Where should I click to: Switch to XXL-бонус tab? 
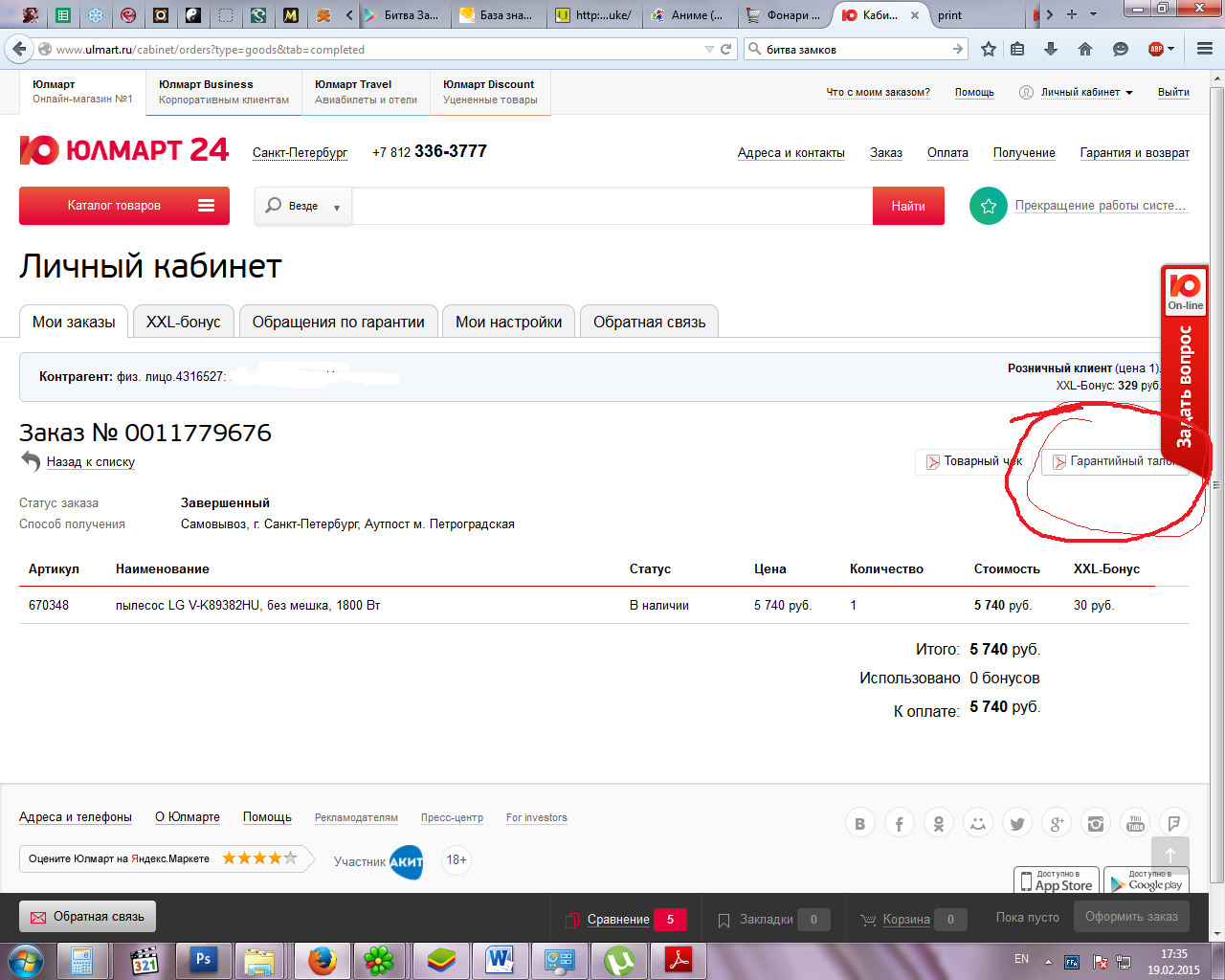pos(183,322)
